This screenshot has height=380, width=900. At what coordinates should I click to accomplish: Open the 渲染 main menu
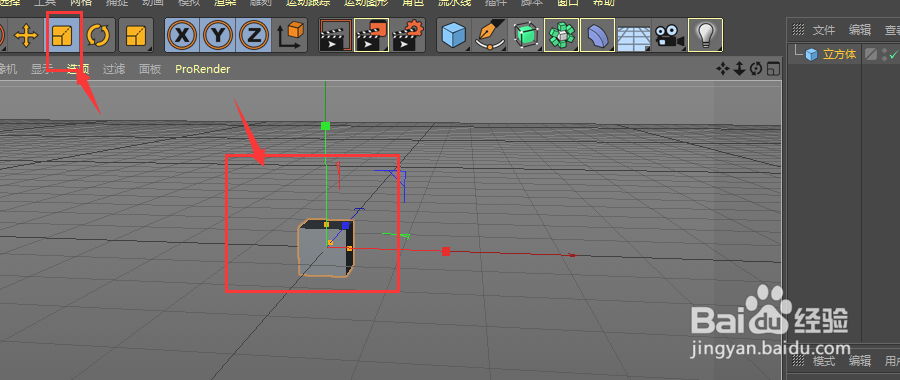coord(224,2)
